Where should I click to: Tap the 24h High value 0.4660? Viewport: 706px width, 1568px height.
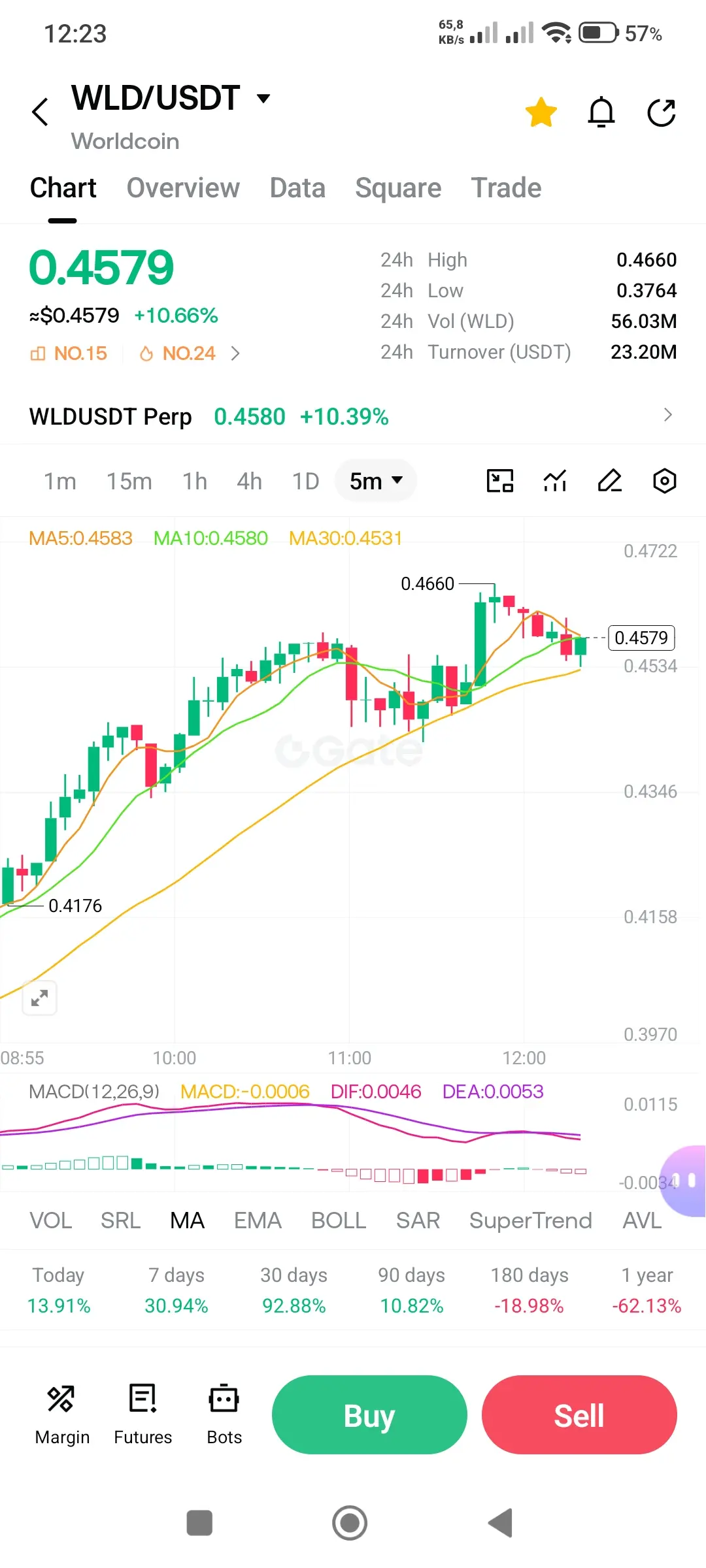(x=647, y=260)
